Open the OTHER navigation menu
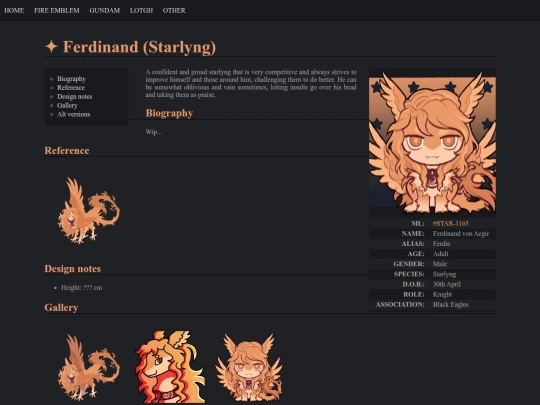 click(x=174, y=10)
